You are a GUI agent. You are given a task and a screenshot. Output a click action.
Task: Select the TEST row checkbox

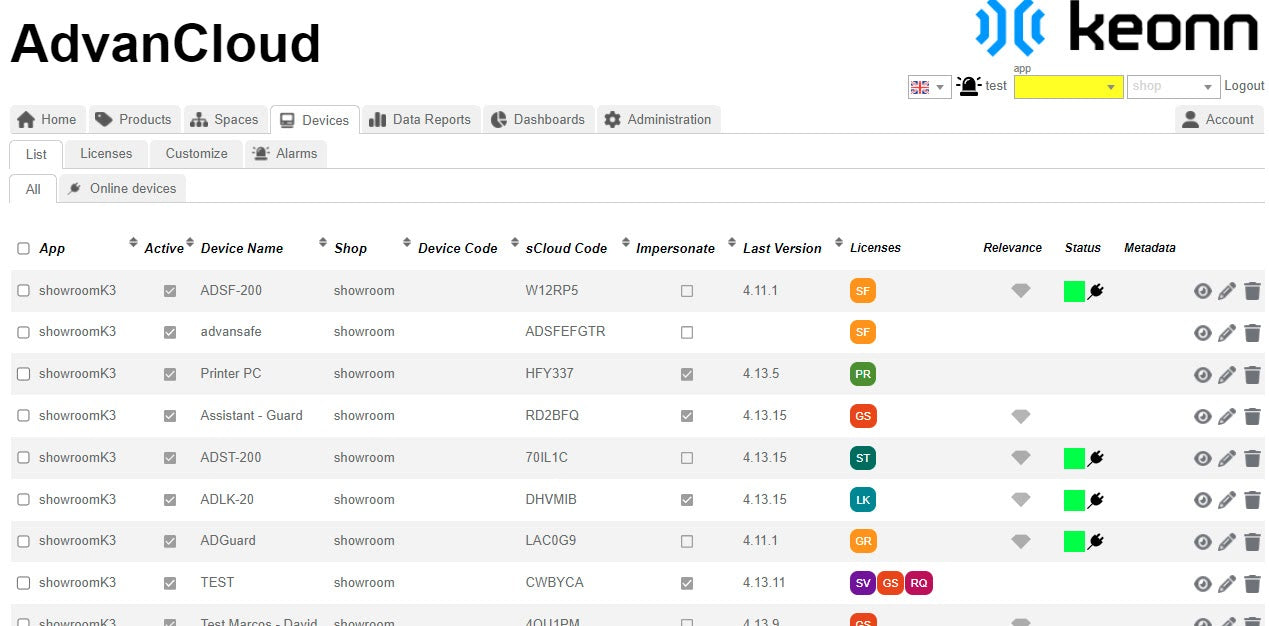point(24,583)
